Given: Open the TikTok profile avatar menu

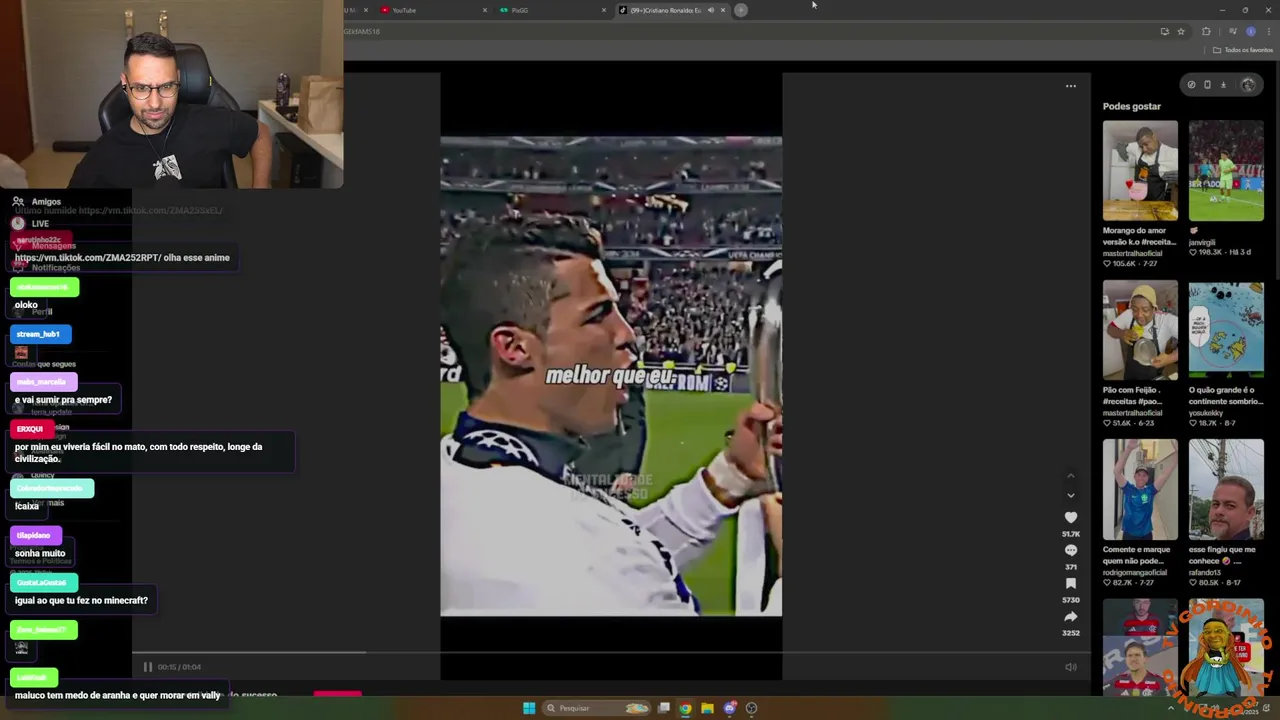Looking at the screenshot, I should pos(1247,85).
